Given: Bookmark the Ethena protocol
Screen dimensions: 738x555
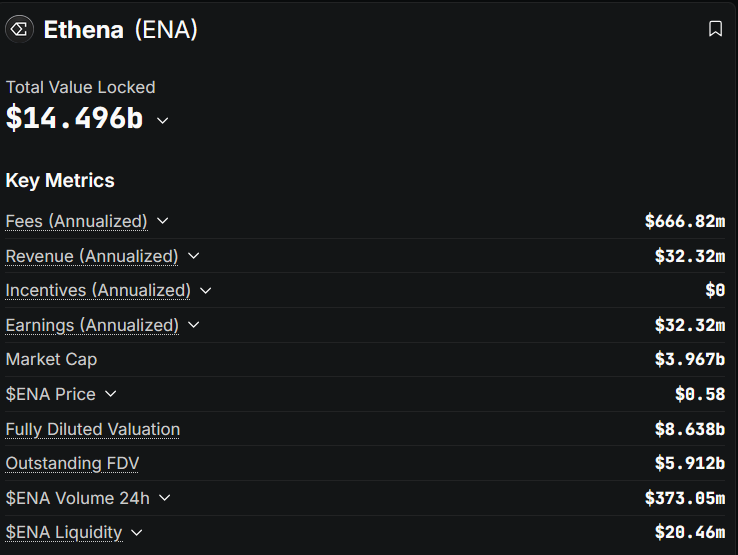Looking at the screenshot, I should point(715,30).
